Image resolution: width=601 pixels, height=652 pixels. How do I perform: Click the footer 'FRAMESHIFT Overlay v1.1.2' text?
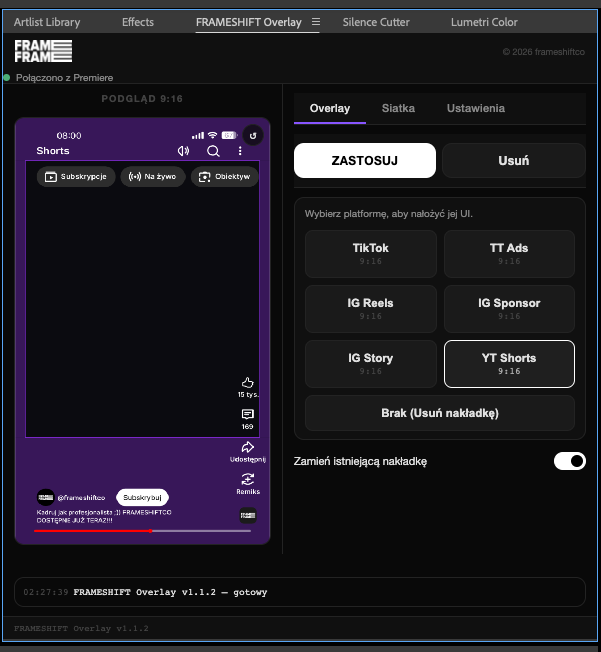click(81, 628)
